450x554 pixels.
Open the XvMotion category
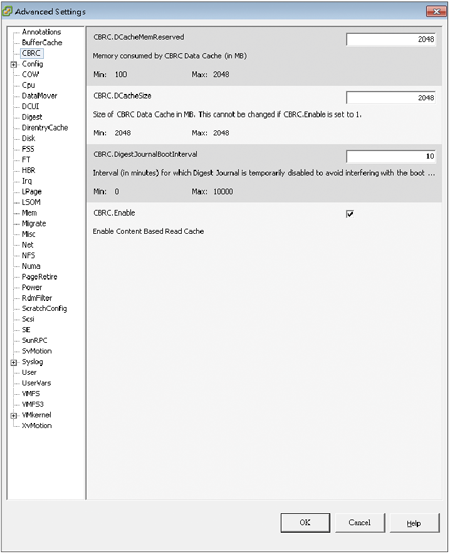[x=37, y=425]
